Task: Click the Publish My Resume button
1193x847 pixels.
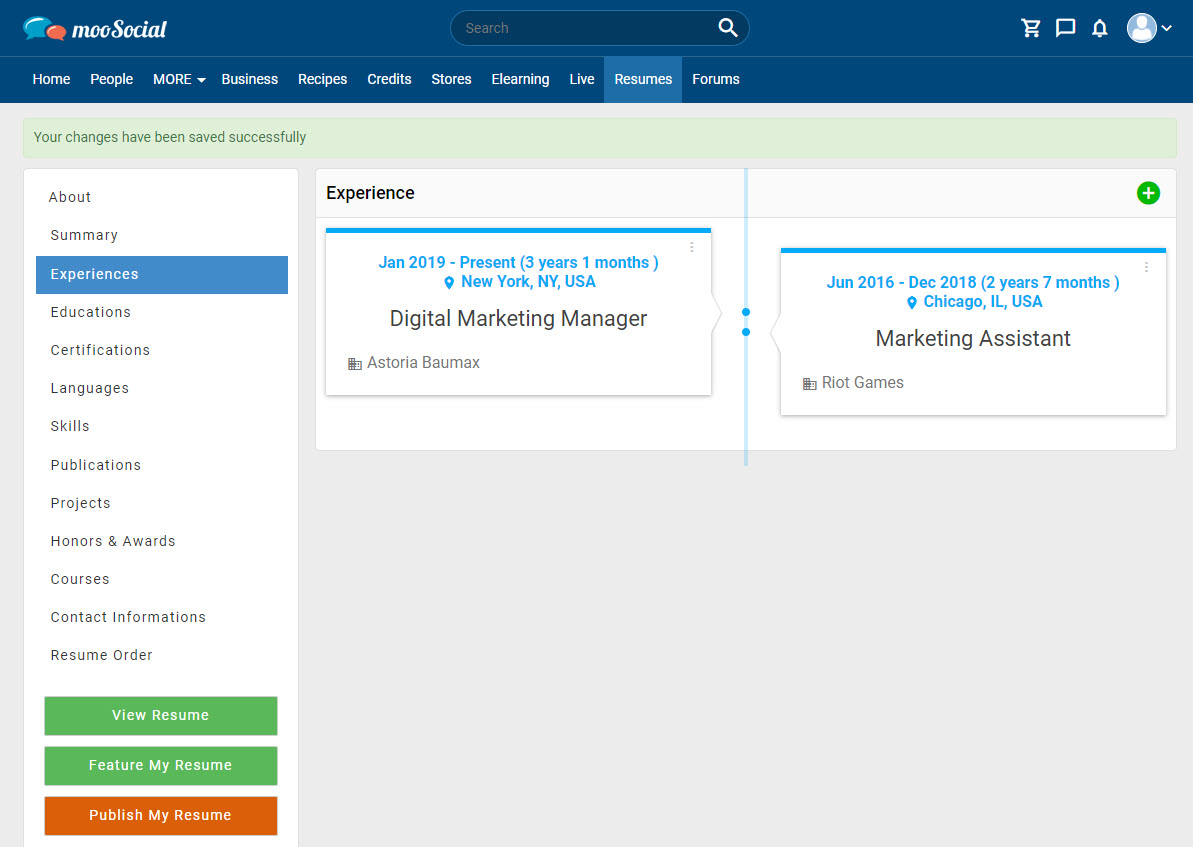Action: click(x=161, y=816)
